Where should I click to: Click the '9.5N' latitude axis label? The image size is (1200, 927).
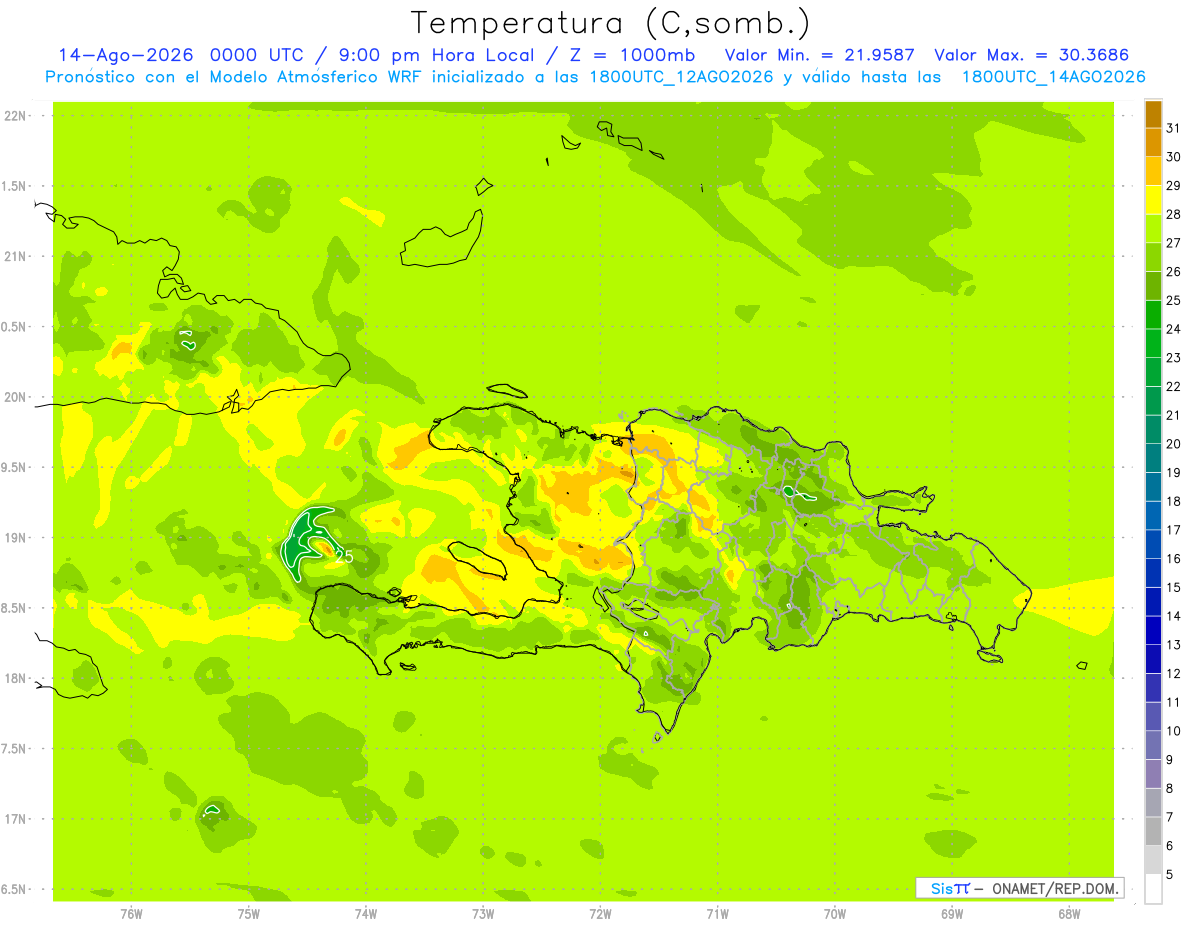15,468
